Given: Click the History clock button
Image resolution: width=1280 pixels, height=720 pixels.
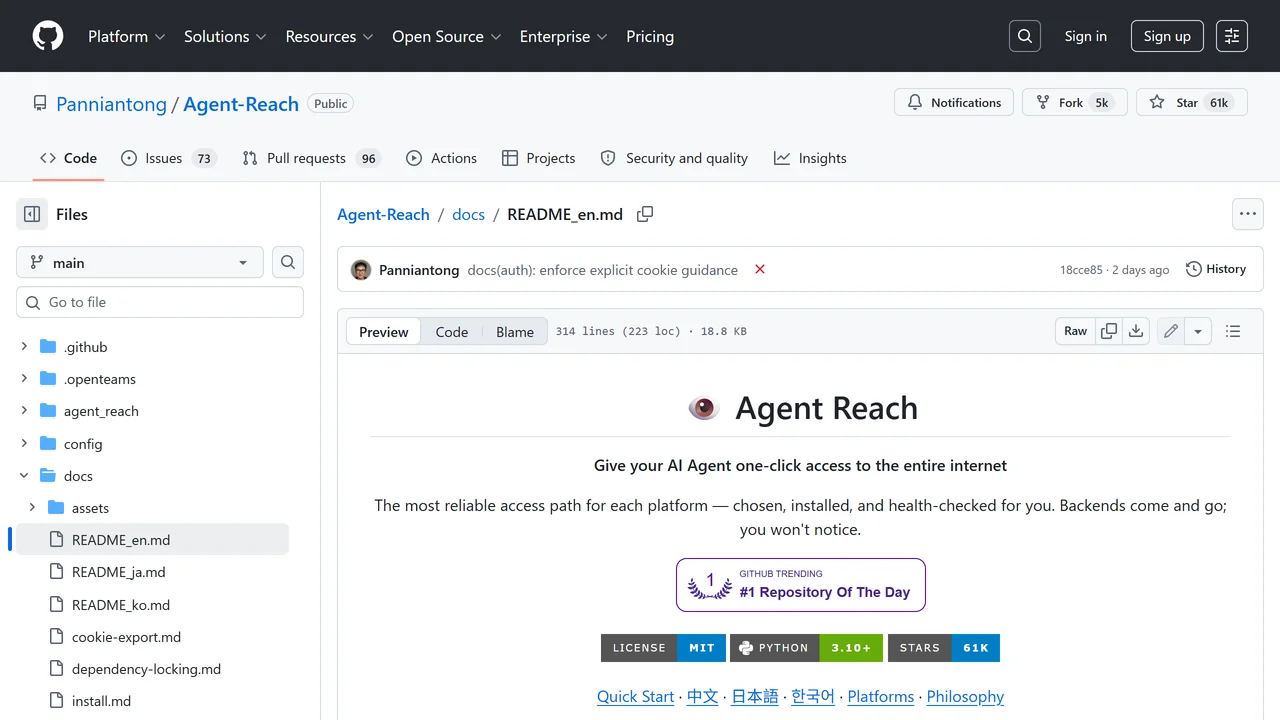Looking at the screenshot, I should [x=1216, y=269].
